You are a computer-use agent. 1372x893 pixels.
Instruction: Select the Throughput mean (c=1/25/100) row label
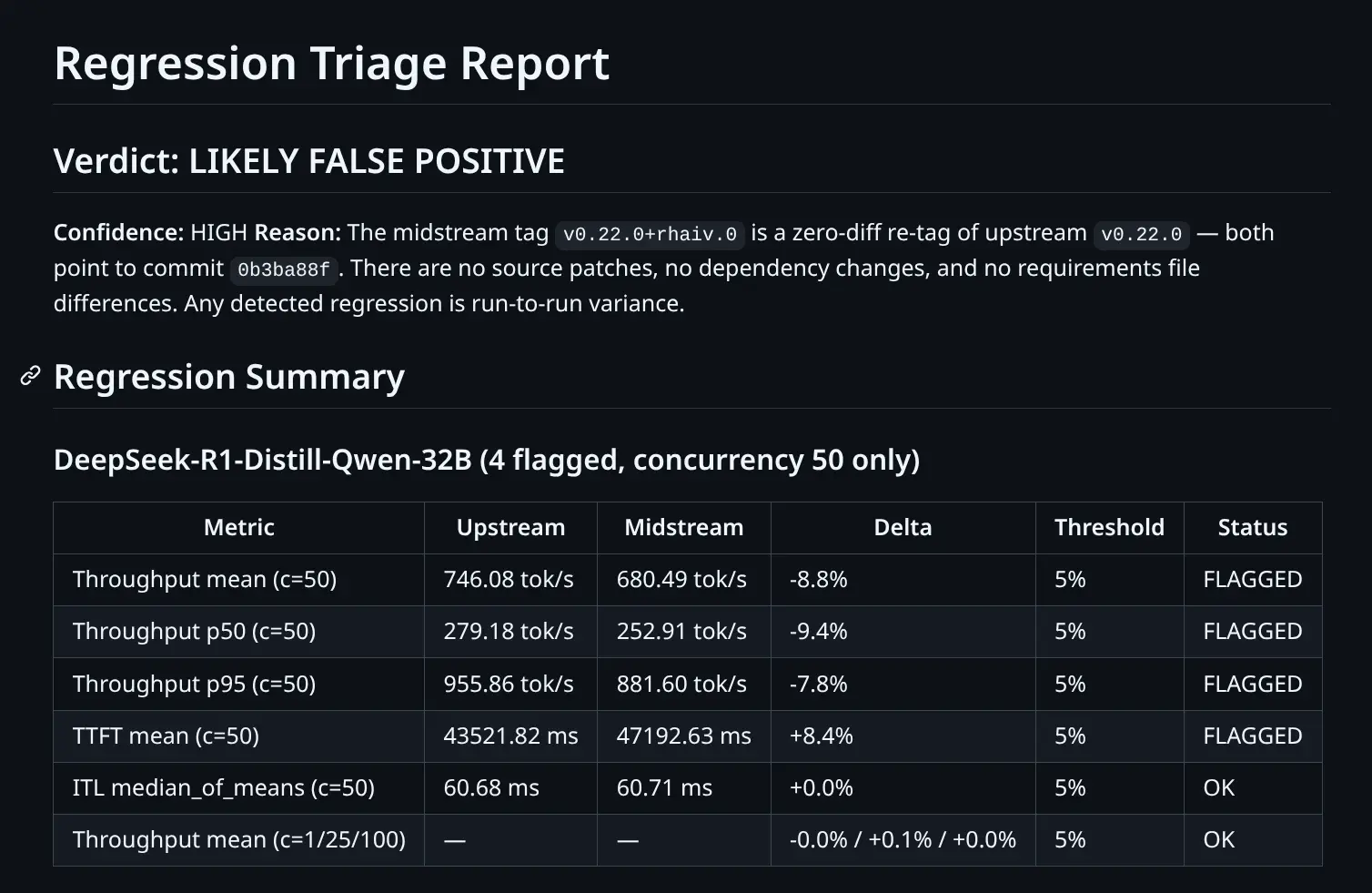(x=239, y=840)
